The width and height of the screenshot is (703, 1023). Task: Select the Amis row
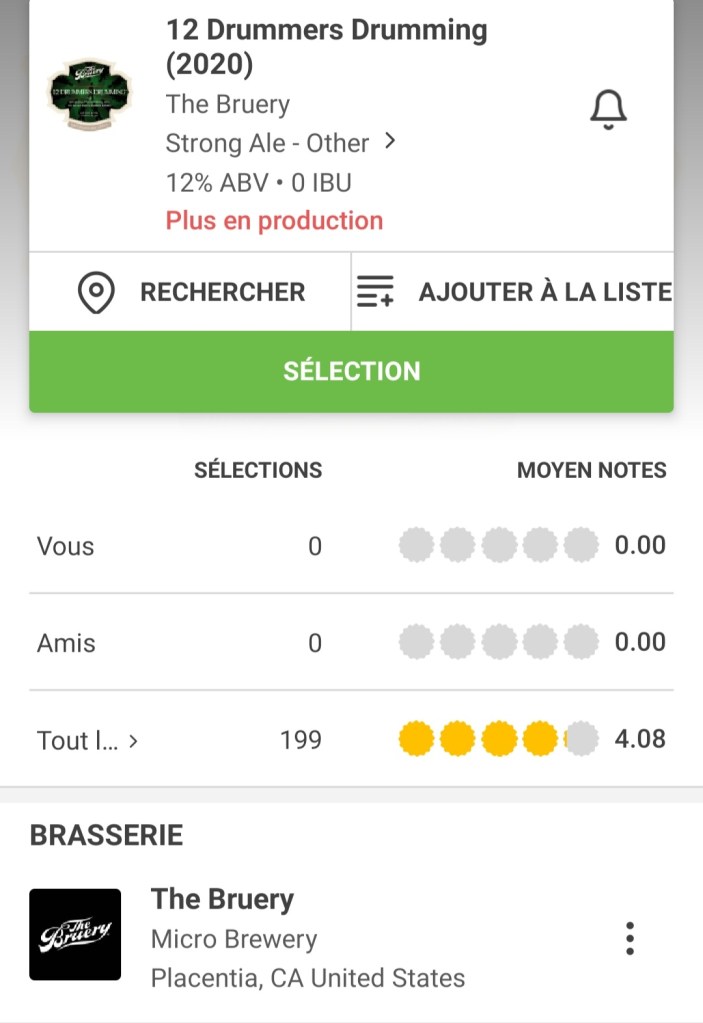(x=66, y=643)
